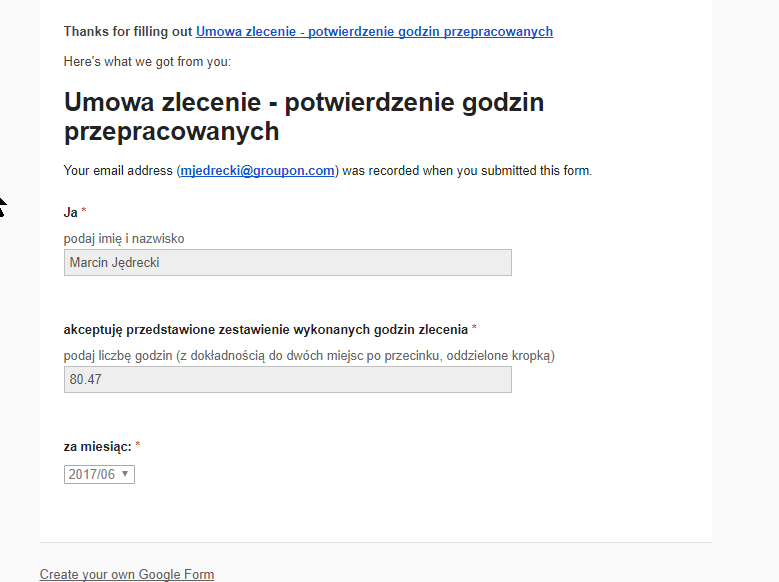Click the bold 'Ja' question label
This screenshot has width=779, height=582.
[x=70, y=212]
